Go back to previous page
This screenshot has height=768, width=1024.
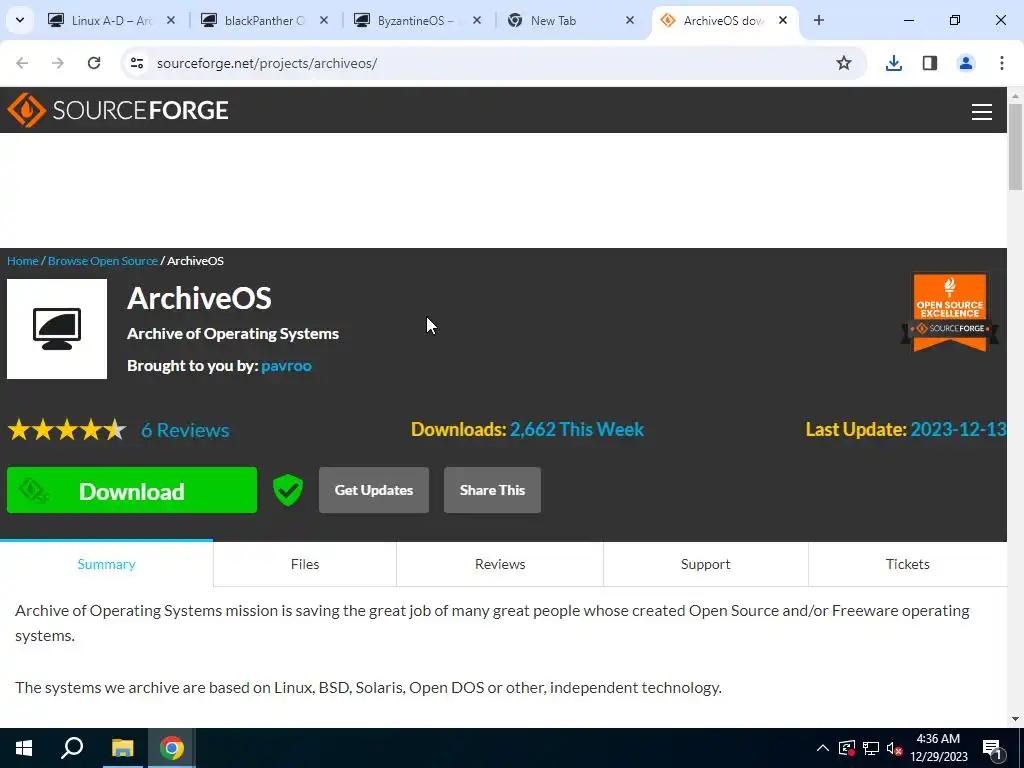(x=22, y=63)
